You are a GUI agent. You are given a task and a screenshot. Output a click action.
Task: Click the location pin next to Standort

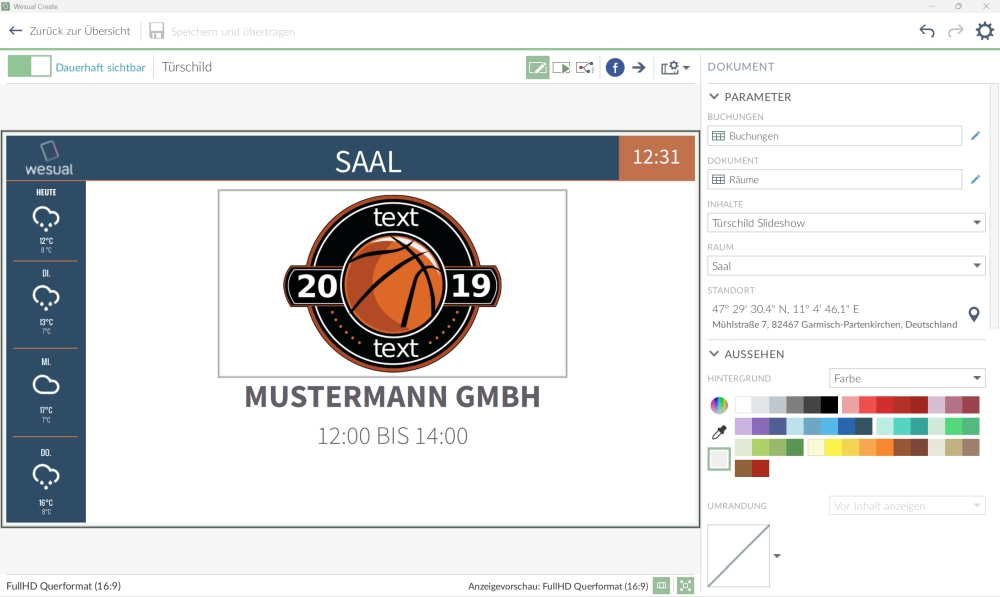(x=974, y=315)
